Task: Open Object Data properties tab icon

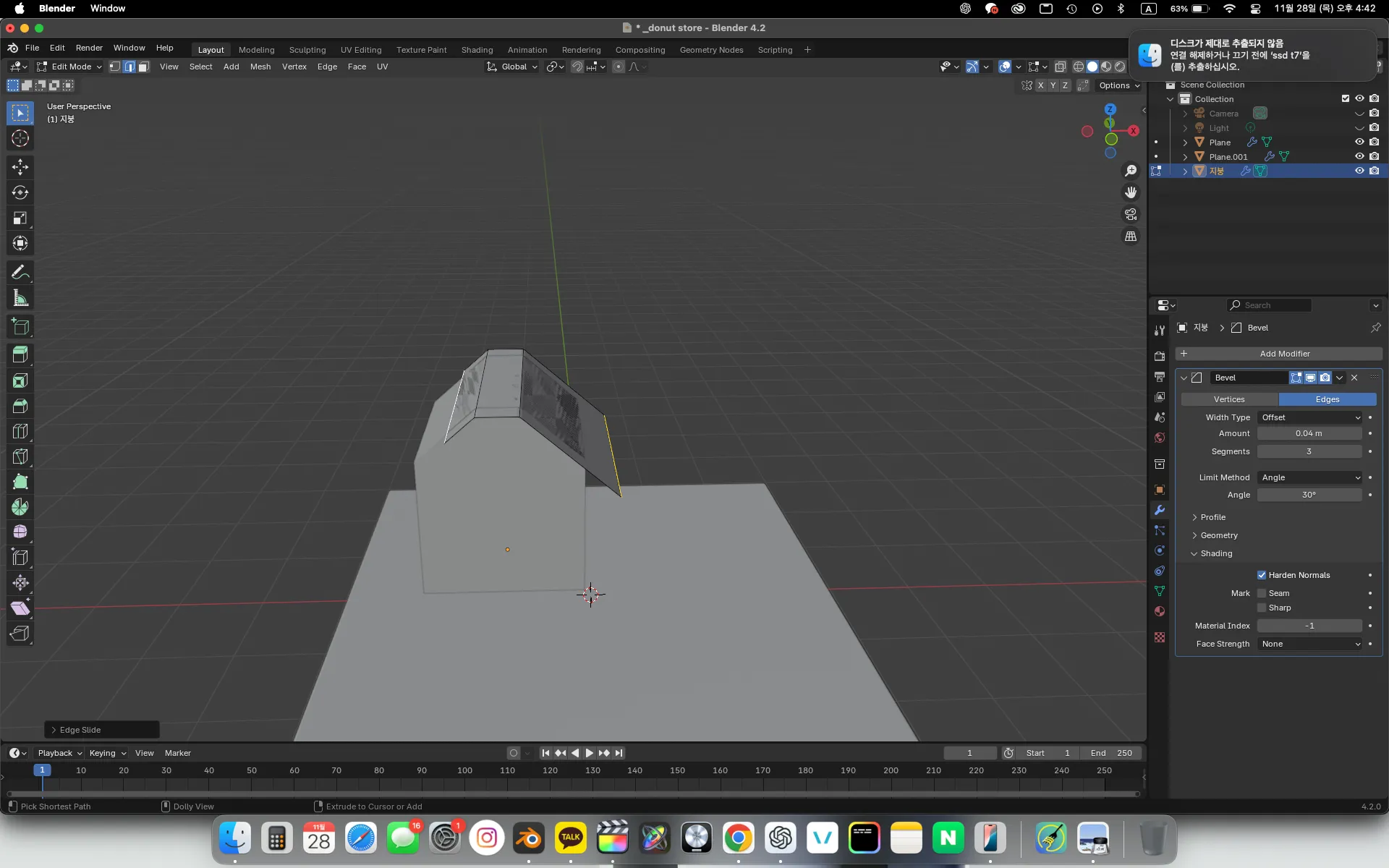Action: [x=1160, y=591]
